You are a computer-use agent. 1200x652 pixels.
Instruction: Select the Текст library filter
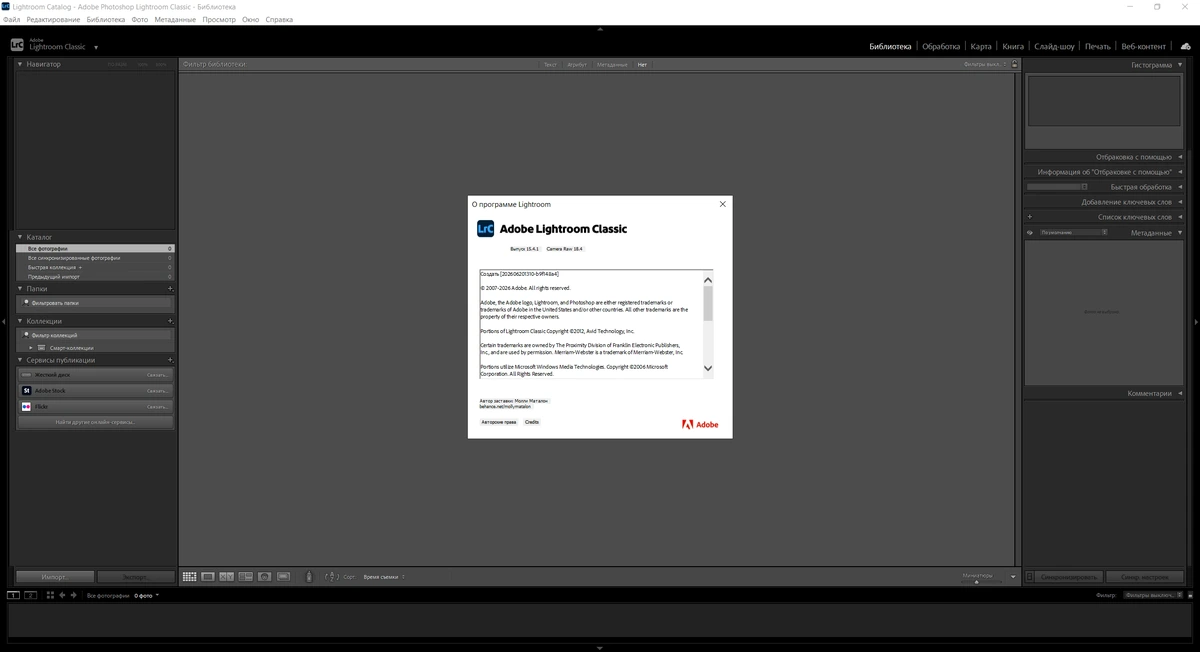550,64
